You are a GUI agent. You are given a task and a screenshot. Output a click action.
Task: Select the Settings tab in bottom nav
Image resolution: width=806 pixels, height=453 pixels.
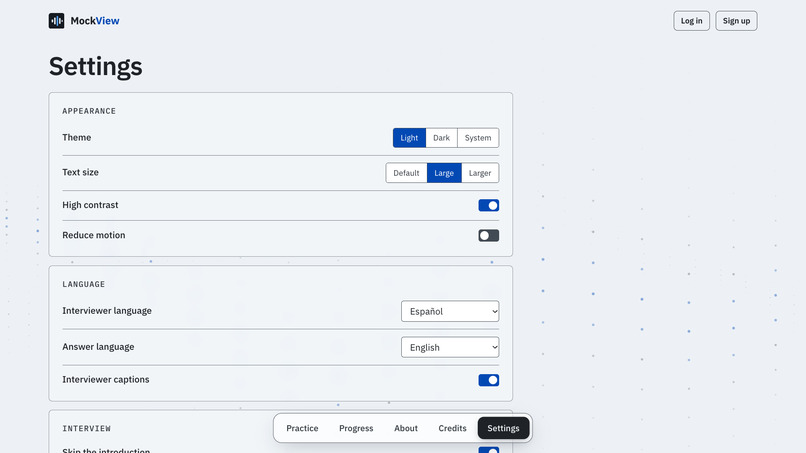tap(503, 428)
